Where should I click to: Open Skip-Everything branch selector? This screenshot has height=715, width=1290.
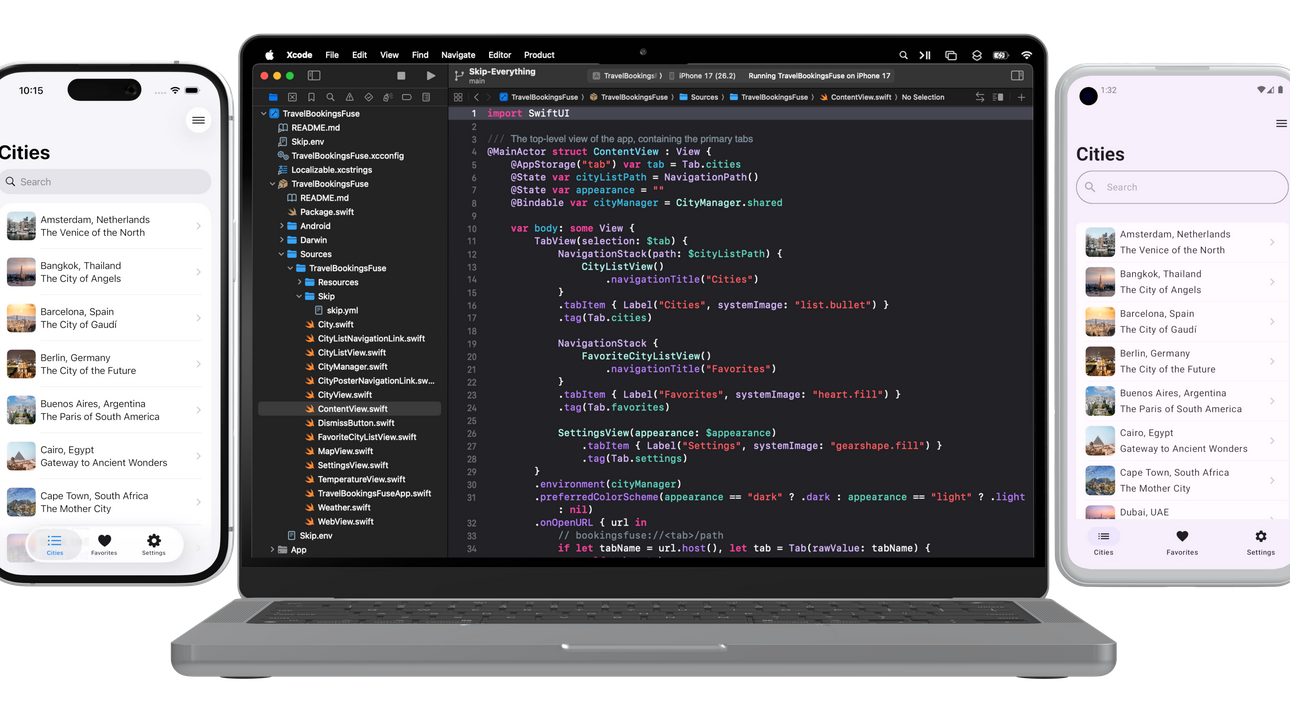point(495,76)
